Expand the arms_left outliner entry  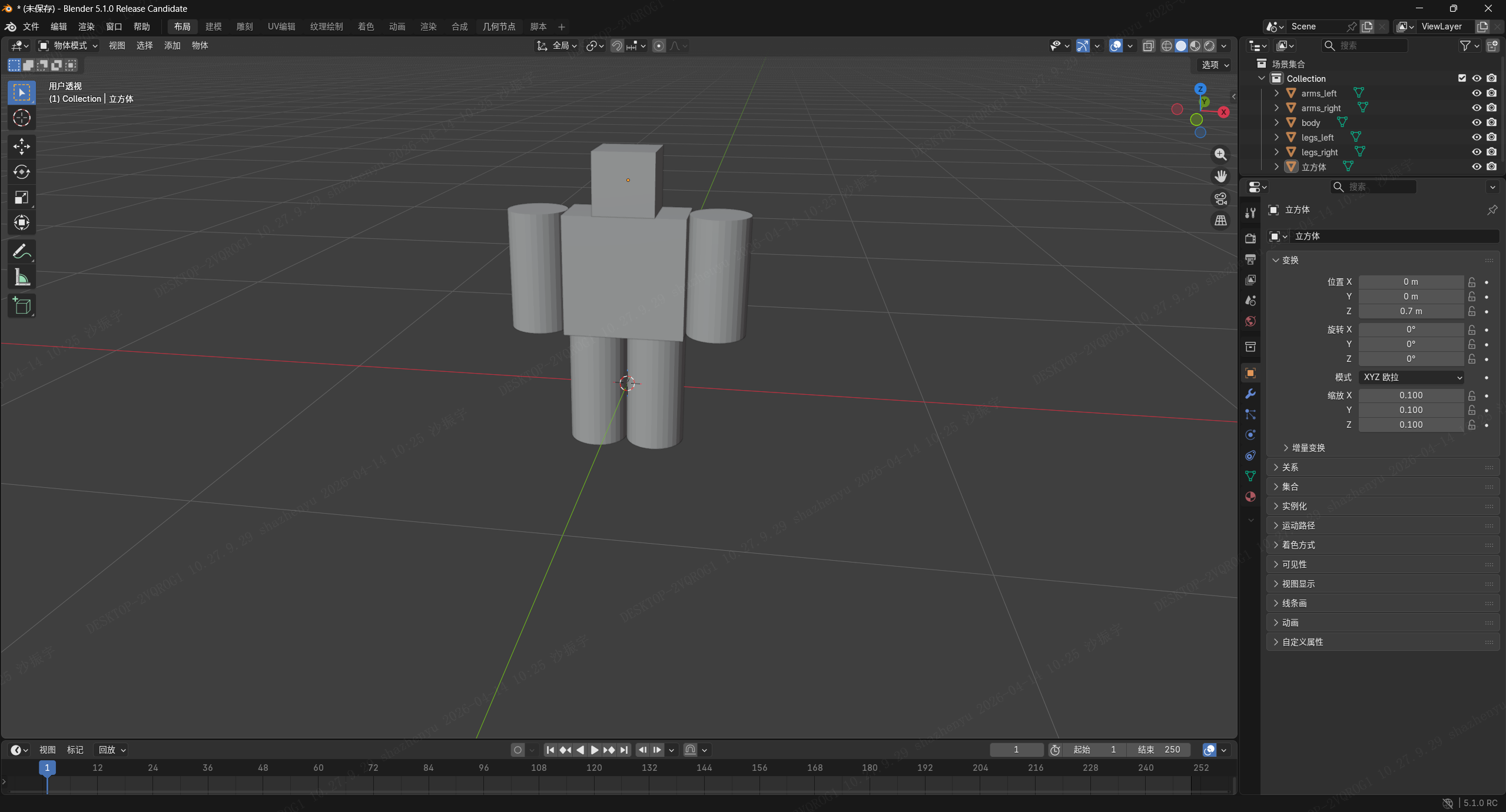point(1276,93)
